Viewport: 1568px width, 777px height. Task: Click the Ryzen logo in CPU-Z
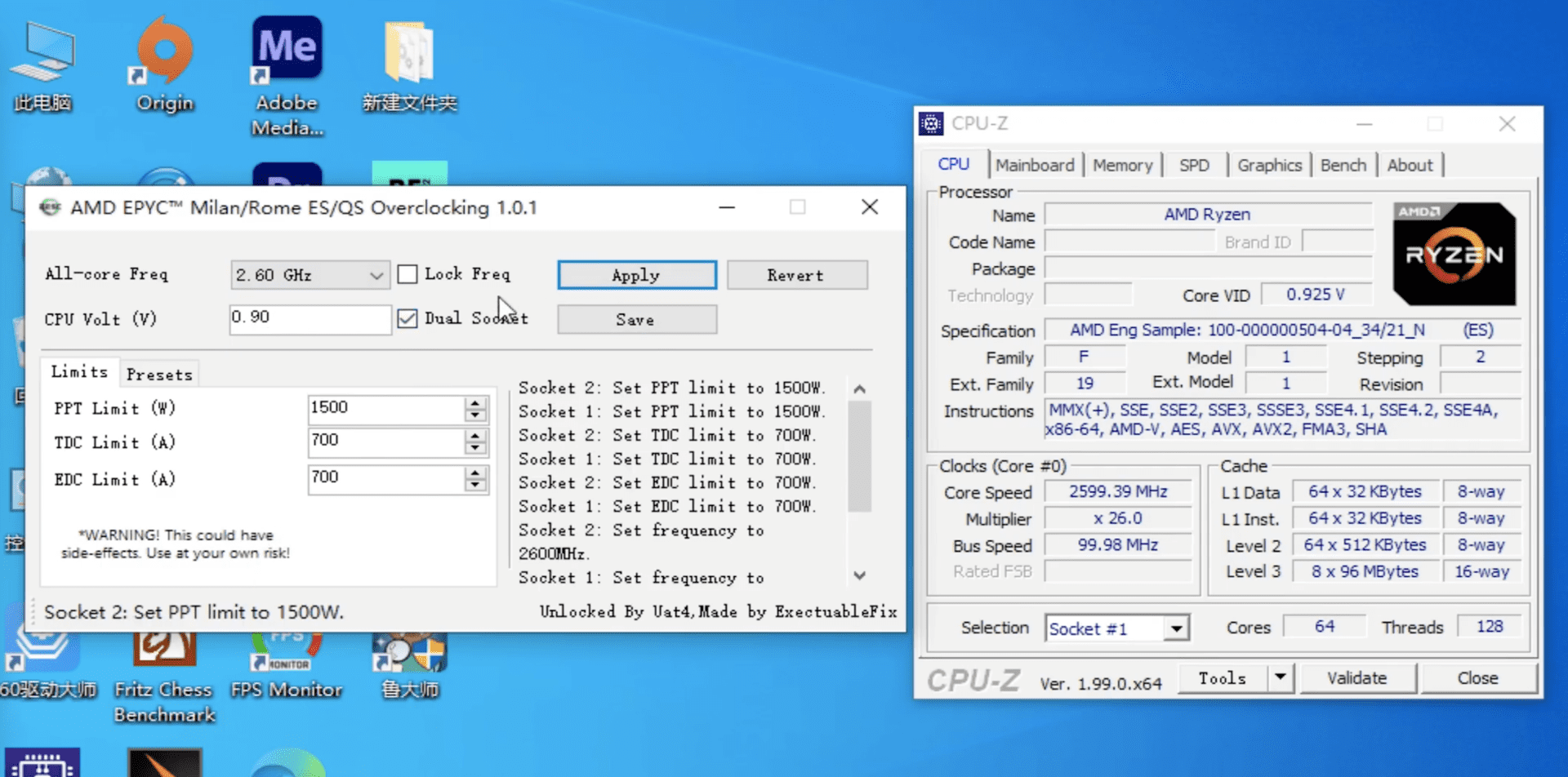1454,254
